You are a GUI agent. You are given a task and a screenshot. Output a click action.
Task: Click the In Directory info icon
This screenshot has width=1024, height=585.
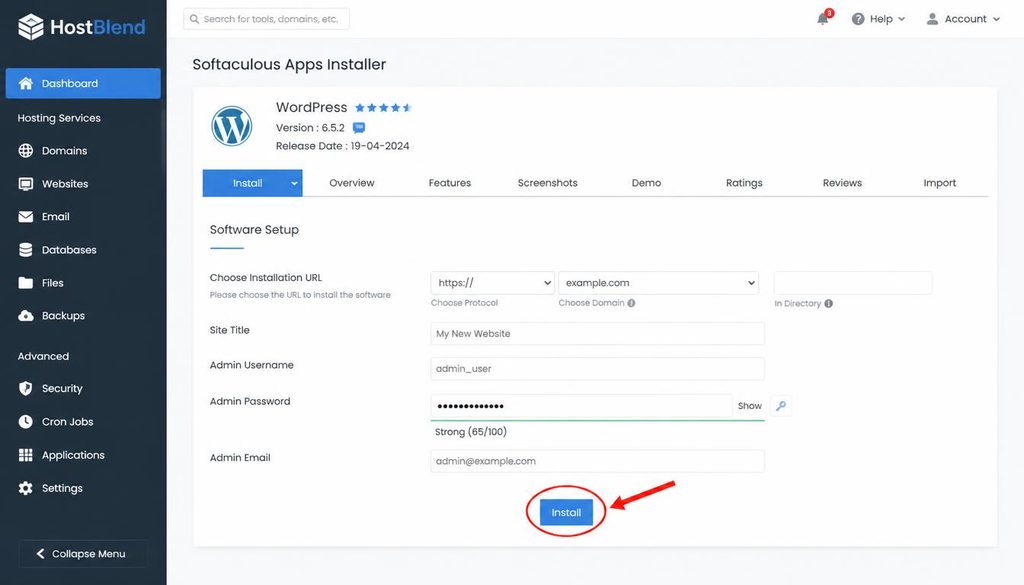(828, 303)
